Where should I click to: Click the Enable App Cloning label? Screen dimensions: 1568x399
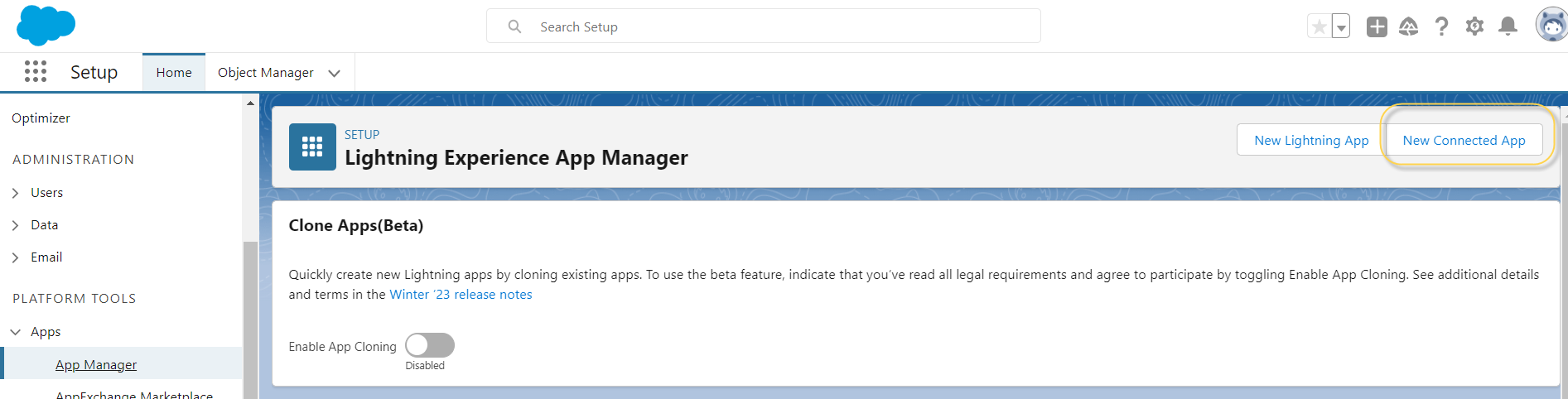(x=342, y=347)
